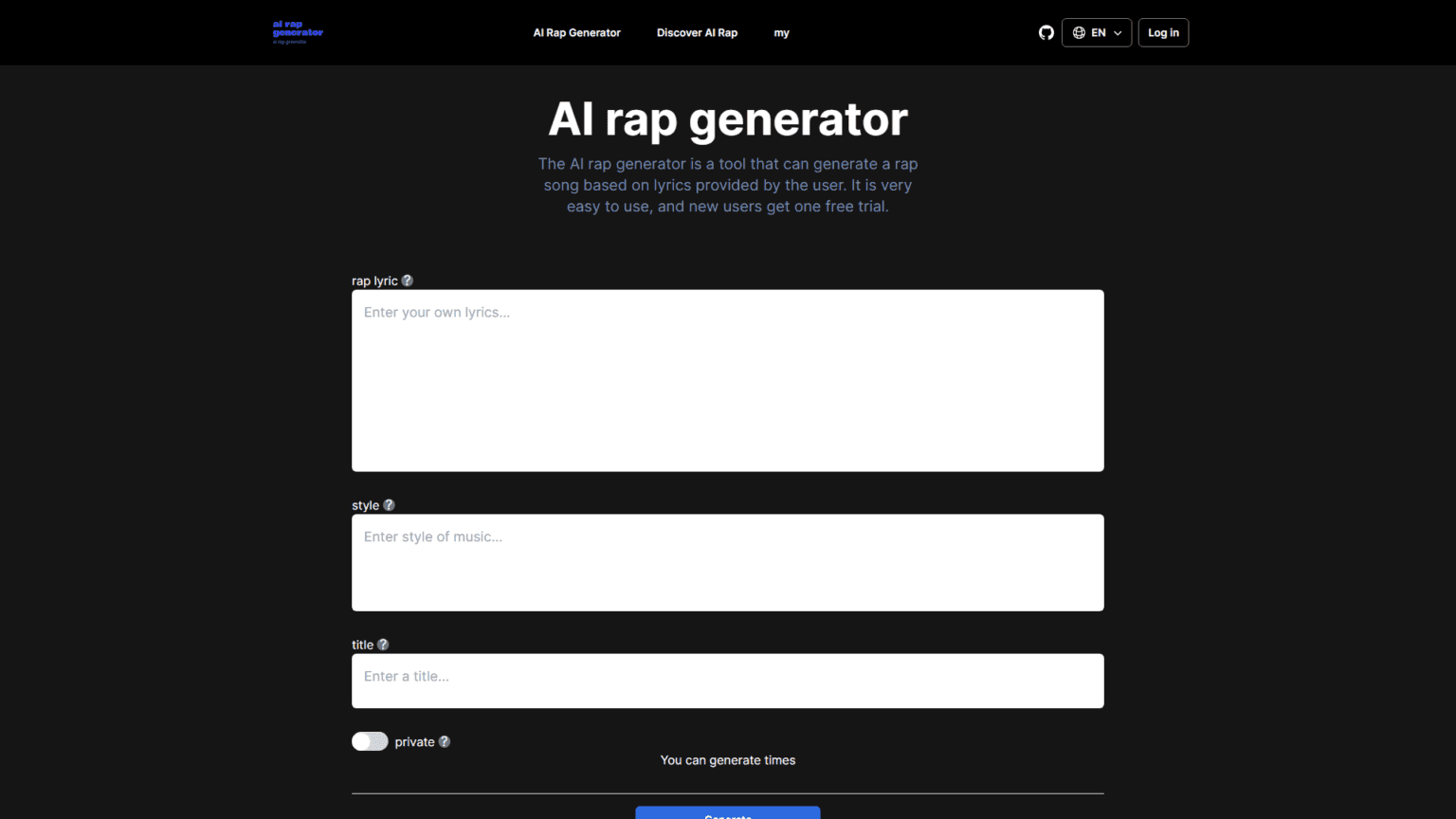Open the Discover AI Rap page
Viewport: 1456px width, 819px height.
697,32
